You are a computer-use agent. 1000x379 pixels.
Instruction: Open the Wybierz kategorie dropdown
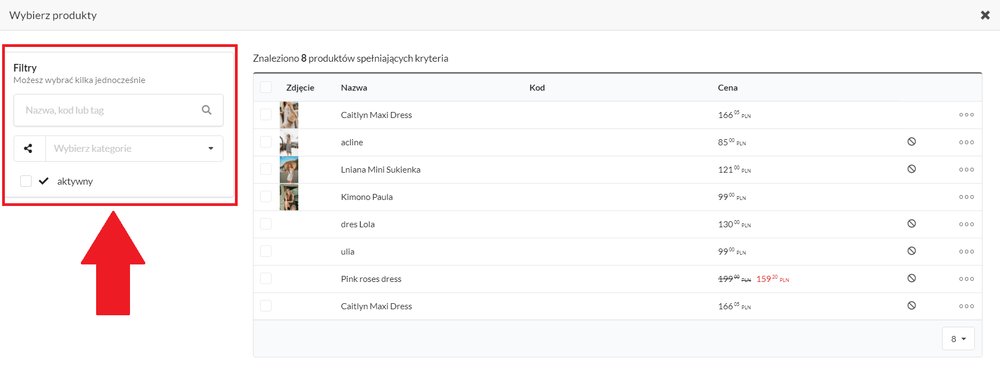point(134,148)
